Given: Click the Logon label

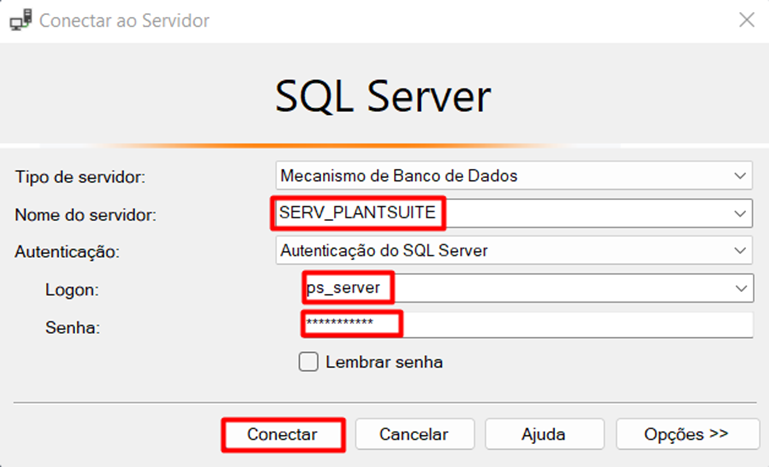Looking at the screenshot, I should (72, 290).
